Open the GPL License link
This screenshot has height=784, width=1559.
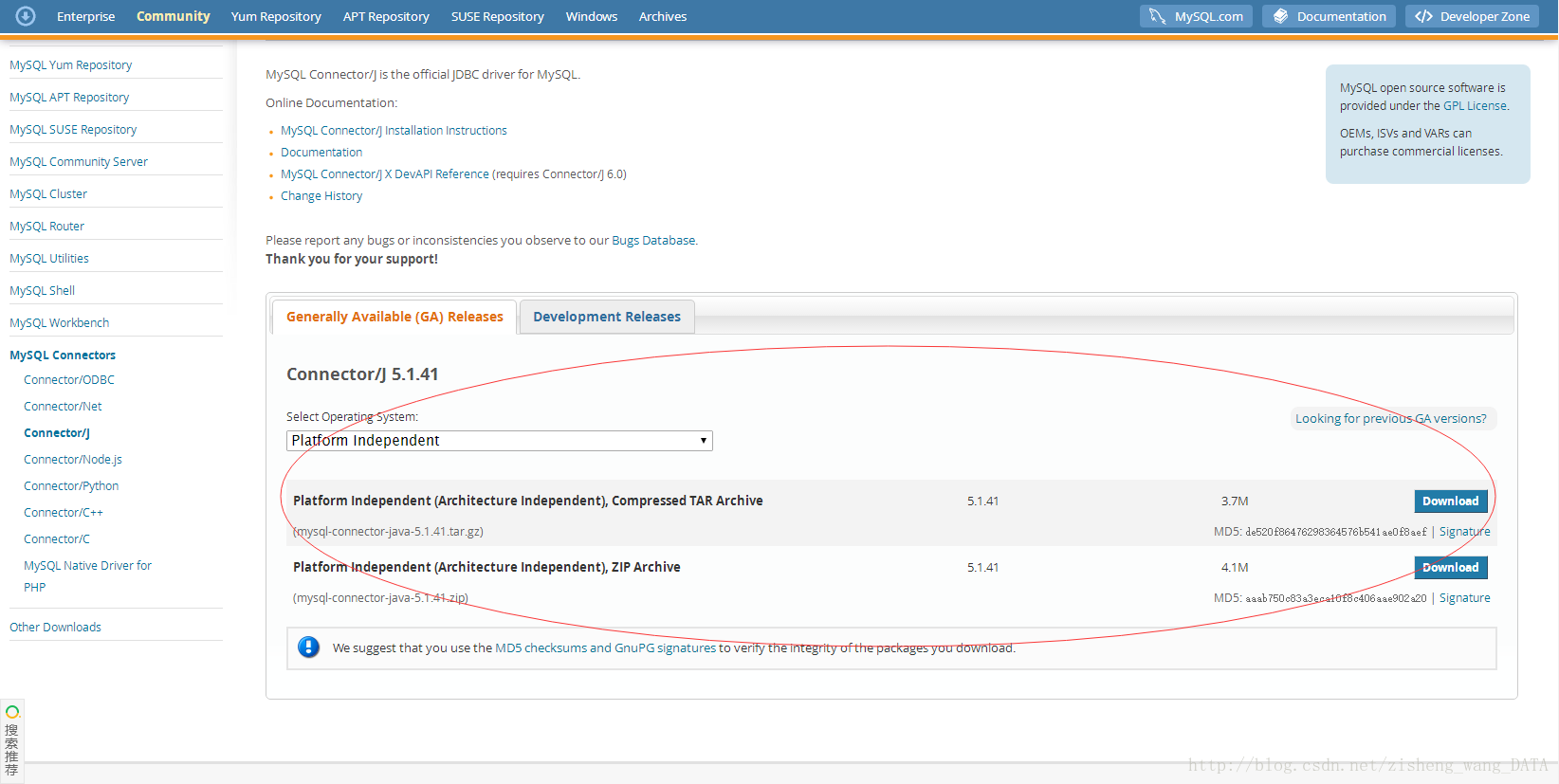click(1475, 106)
